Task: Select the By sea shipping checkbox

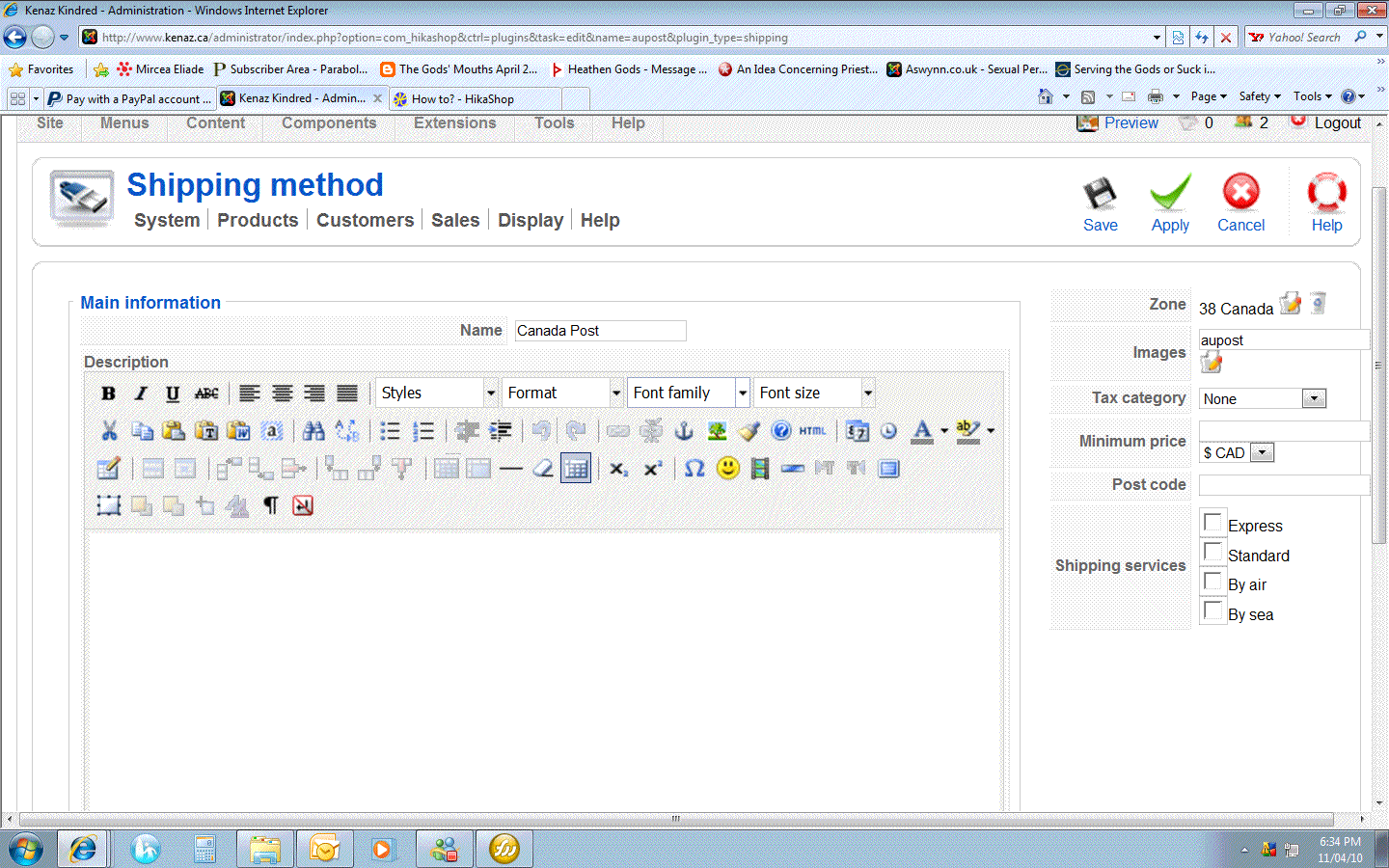Action: click(1212, 610)
